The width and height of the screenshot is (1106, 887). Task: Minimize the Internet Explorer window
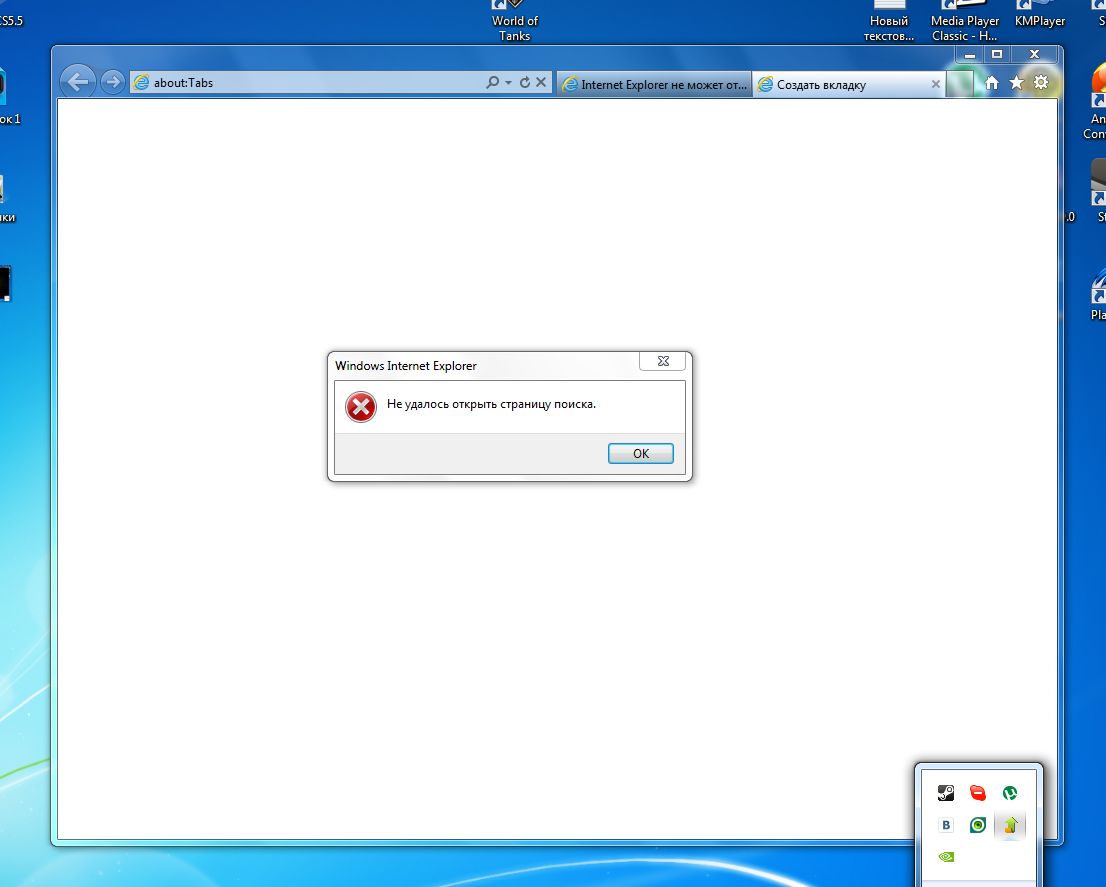(970, 54)
